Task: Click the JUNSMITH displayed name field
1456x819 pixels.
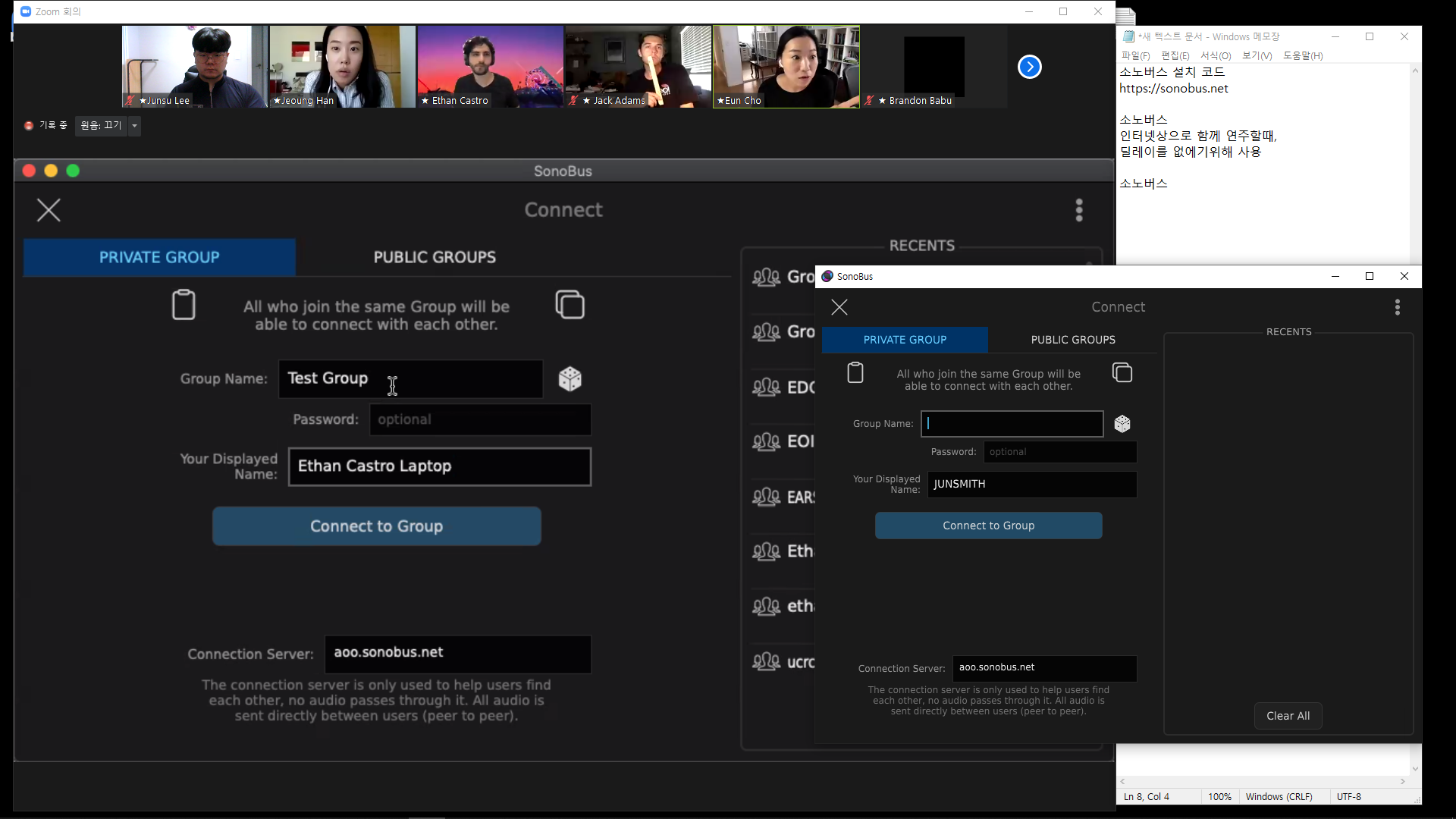Action: [1031, 485]
